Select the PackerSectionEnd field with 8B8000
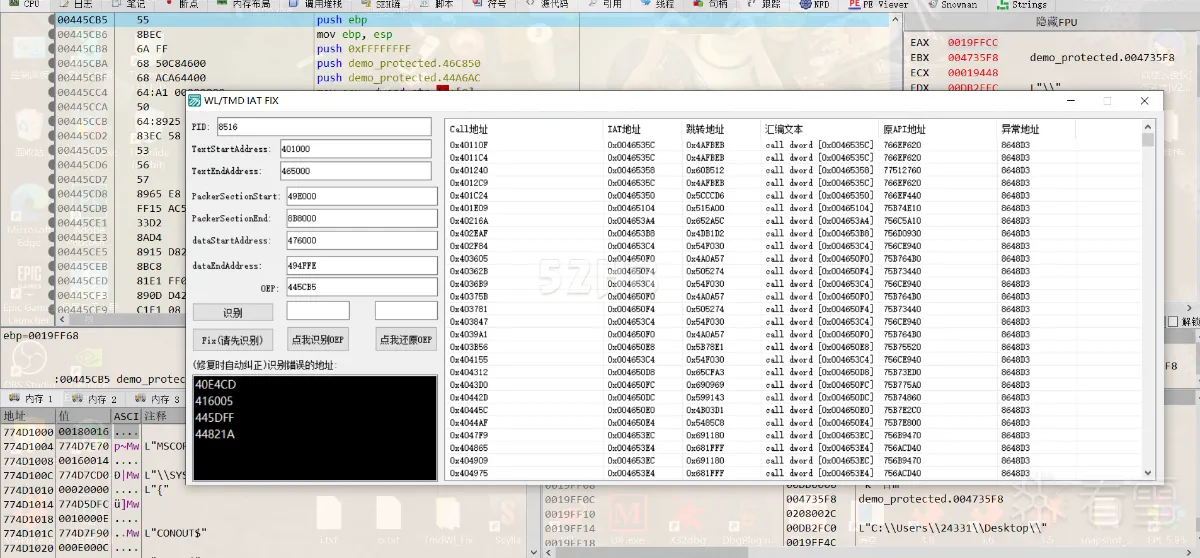Image resolution: width=1200 pixels, height=558 pixels. tap(361, 218)
